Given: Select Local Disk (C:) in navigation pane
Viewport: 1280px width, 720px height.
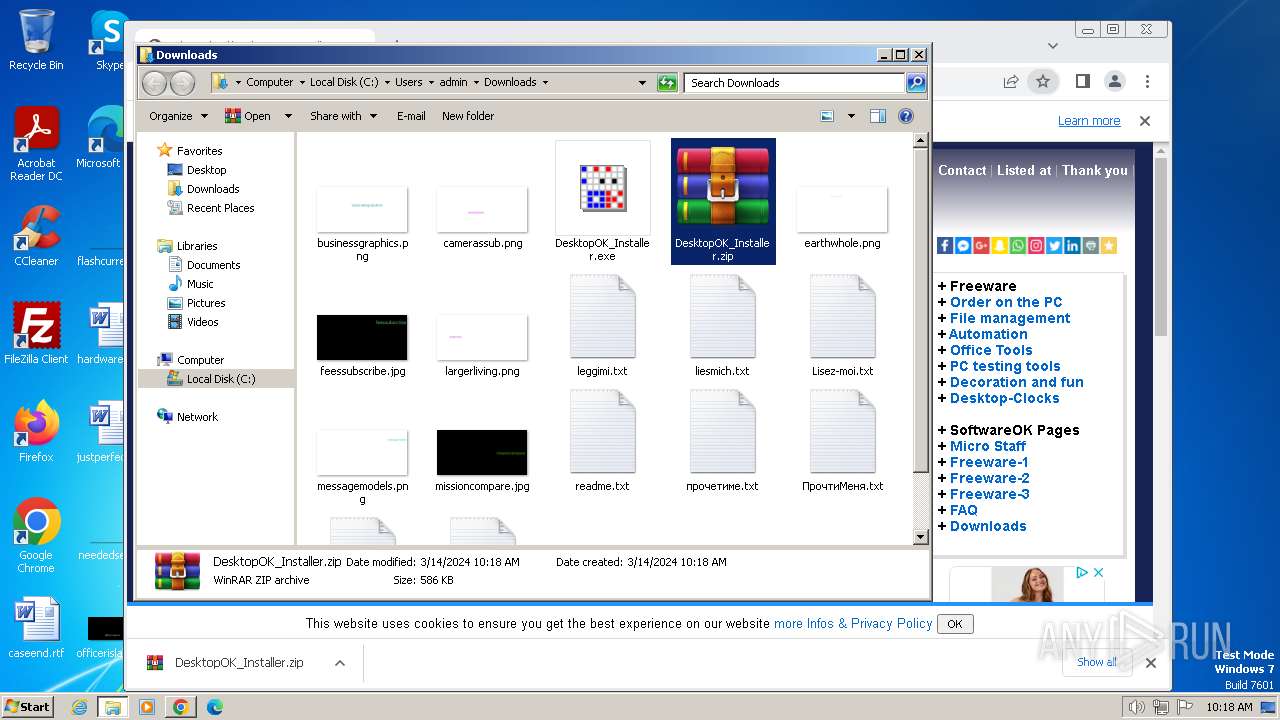Looking at the screenshot, I should pos(220,379).
